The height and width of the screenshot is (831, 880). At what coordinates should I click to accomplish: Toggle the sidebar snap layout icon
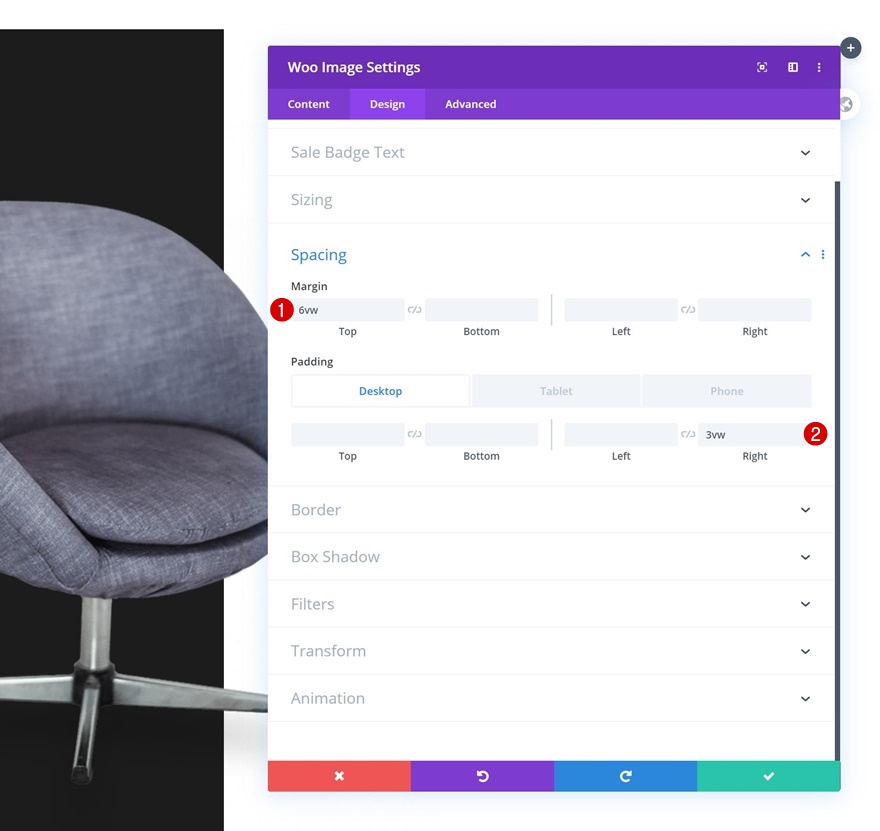click(792, 67)
